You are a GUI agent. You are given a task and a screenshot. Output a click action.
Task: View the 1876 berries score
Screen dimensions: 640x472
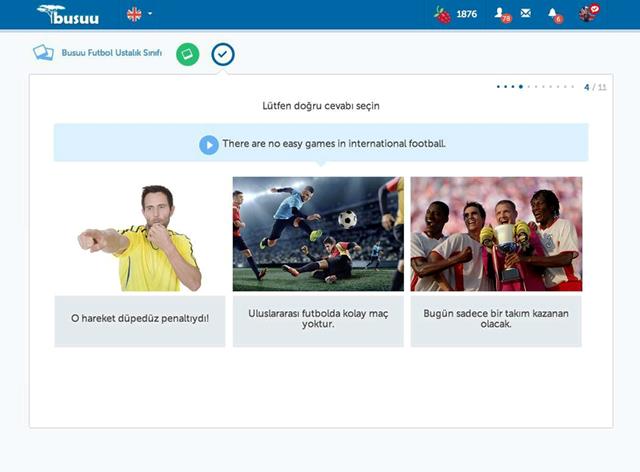(467, 14)
